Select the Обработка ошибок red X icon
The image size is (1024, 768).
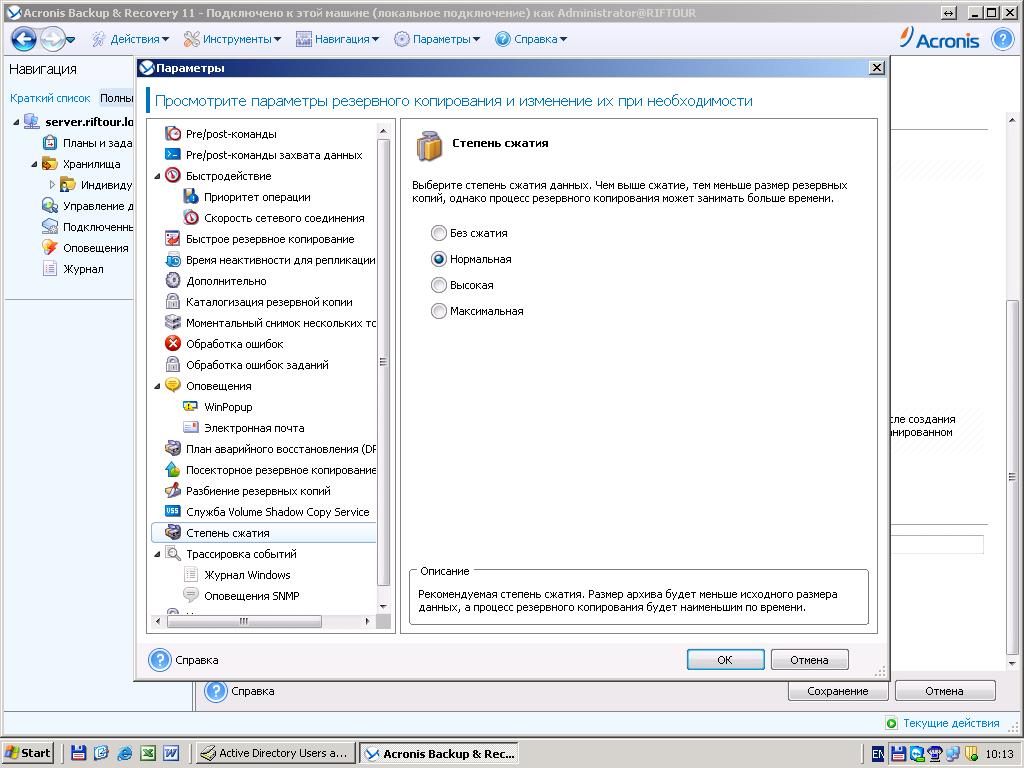[x=172, y=344]
